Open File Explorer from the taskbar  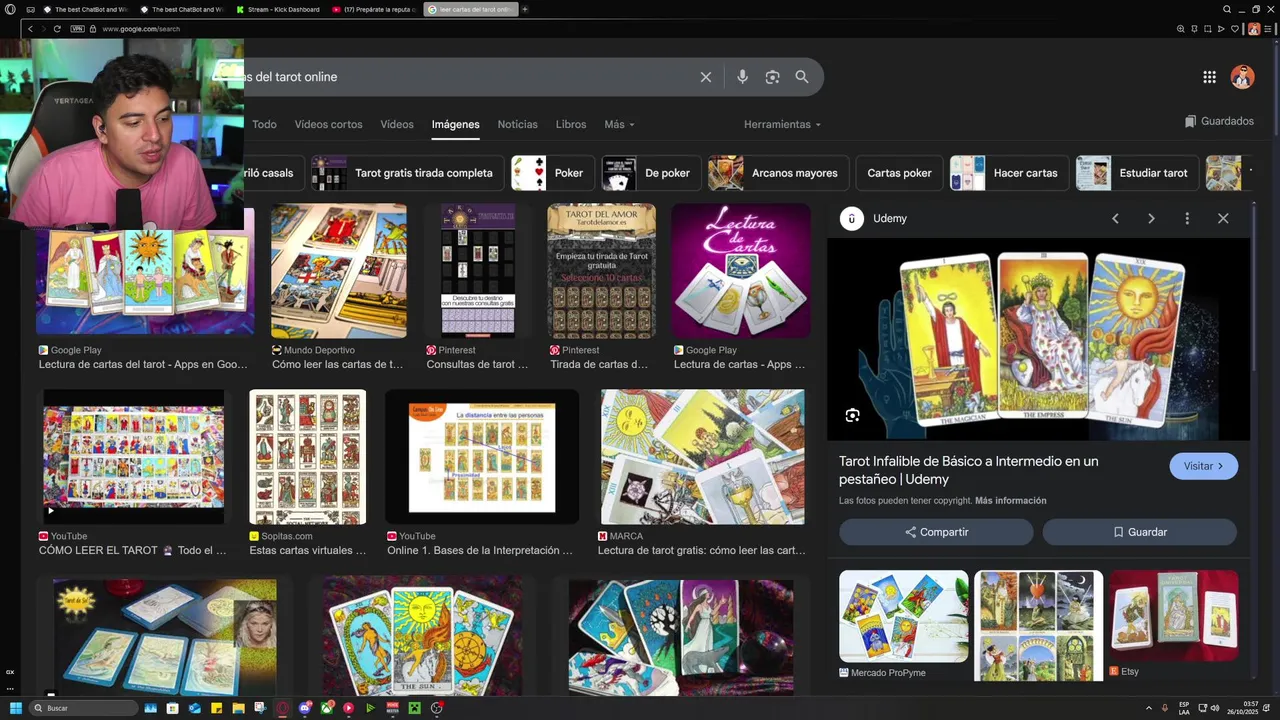pos(239,708)
